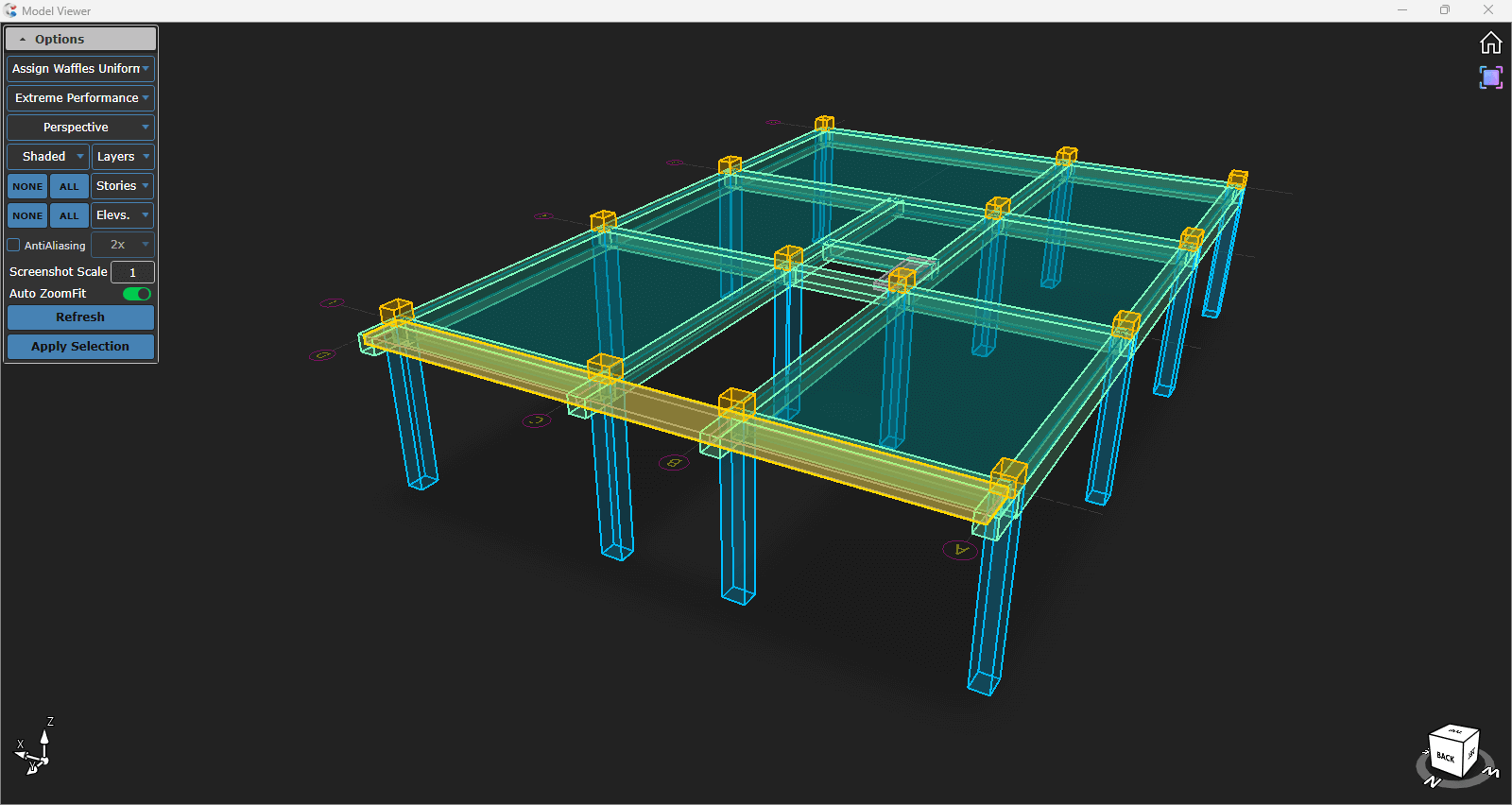The image size is (1512, 805).
Task: Enable the AntiAliasing checkbox
Action: pos(14,245)
